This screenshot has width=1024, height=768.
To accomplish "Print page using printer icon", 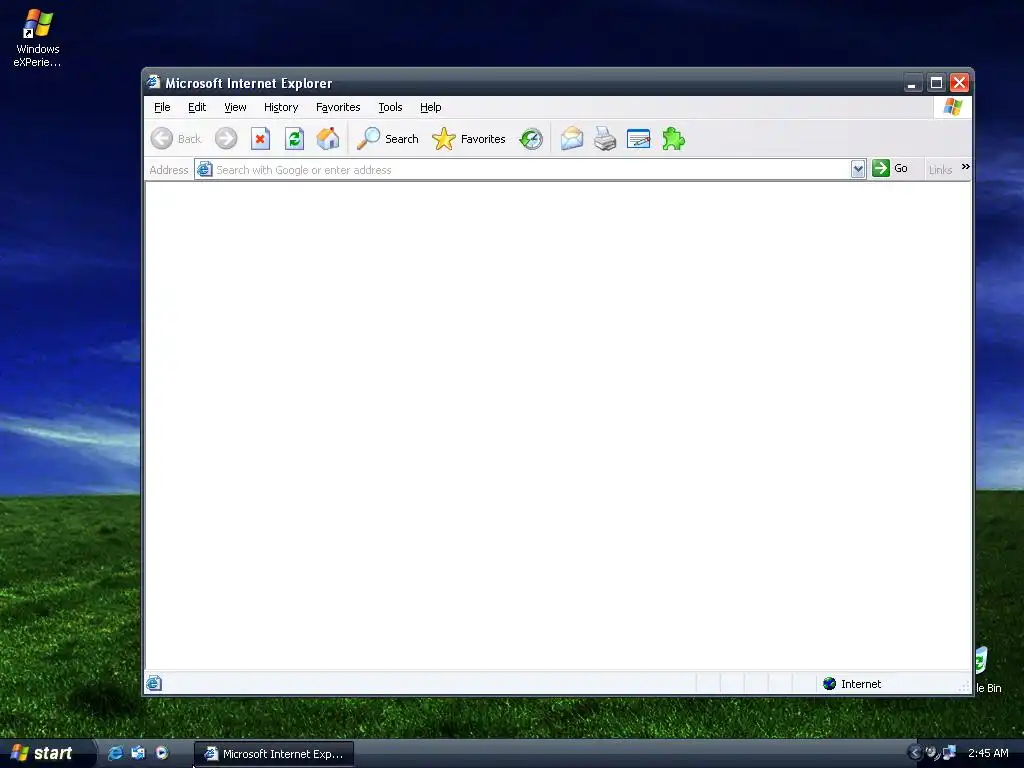I will coord(605,138).
